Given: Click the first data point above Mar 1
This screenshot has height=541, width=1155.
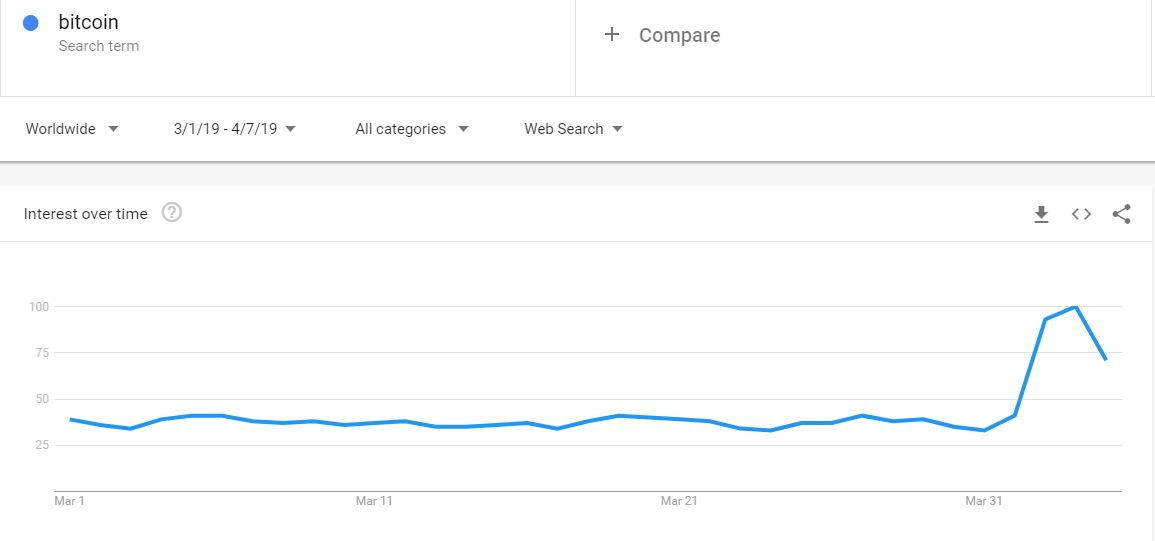Looking at the screenshot, I should point(70,419).
